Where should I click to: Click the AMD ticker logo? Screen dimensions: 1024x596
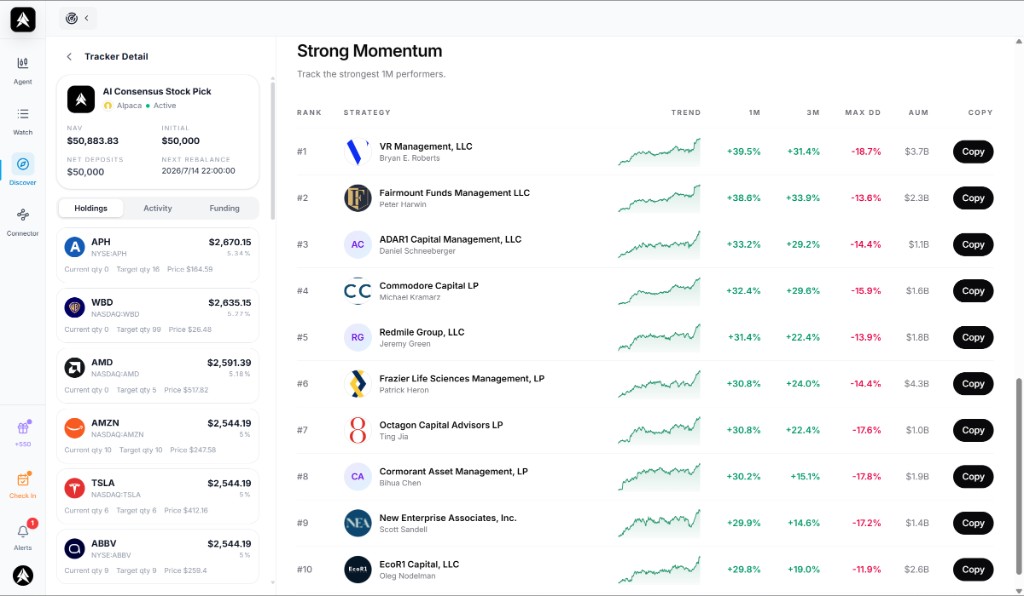click(74, 368)
